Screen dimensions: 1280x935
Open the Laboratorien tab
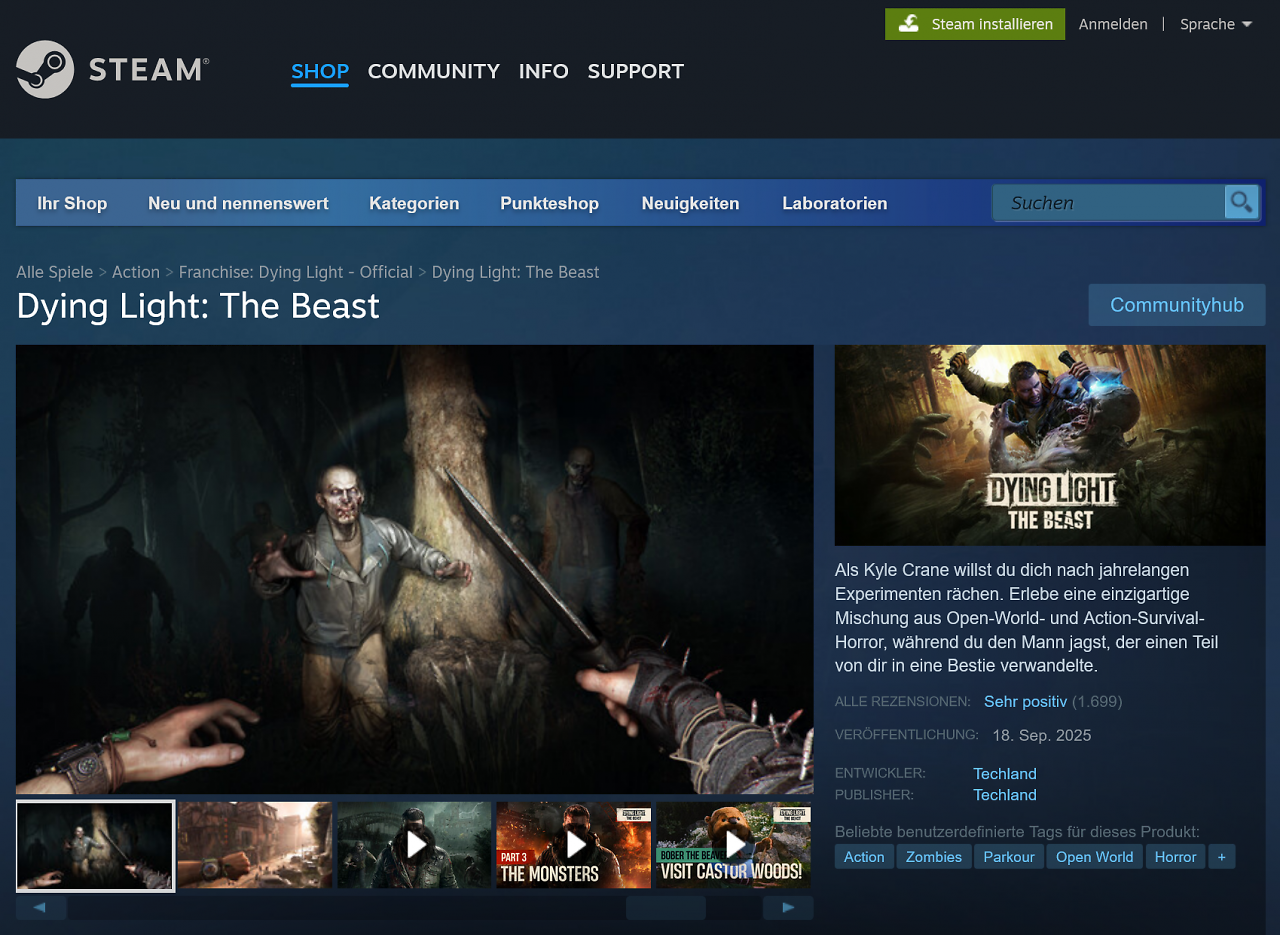835,203
